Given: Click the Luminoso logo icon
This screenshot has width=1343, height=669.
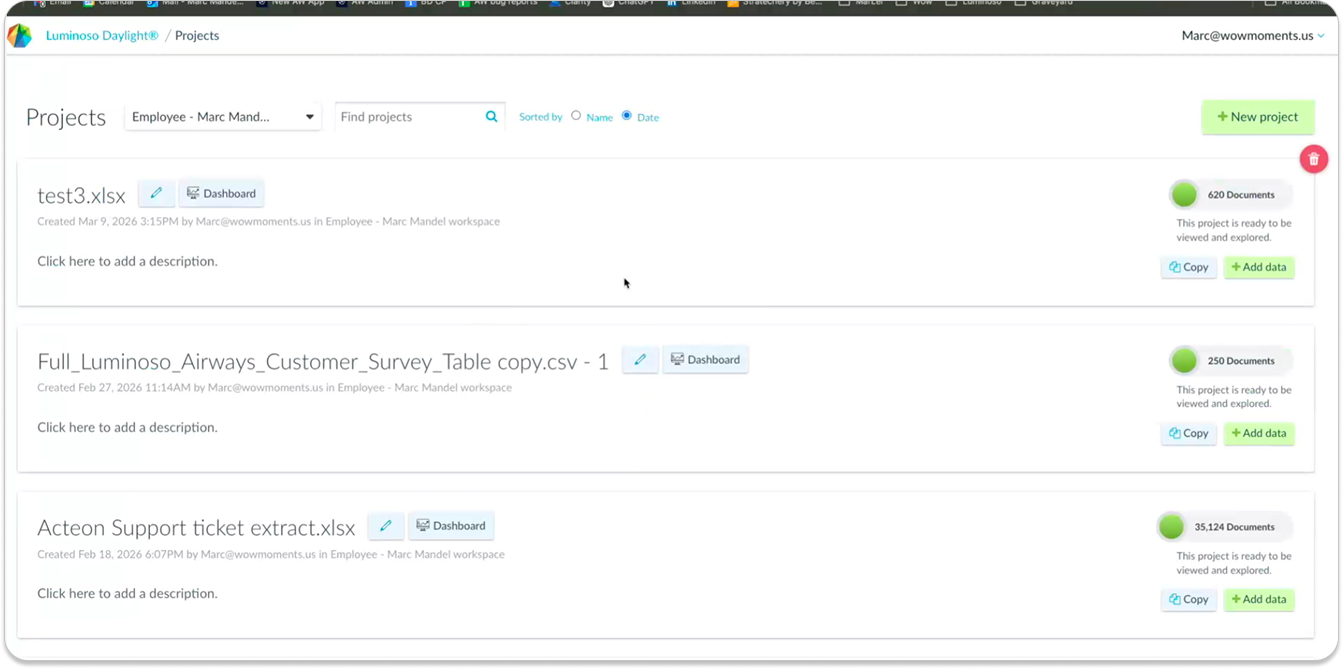Looking at the screenshot, I should point(19,36).
